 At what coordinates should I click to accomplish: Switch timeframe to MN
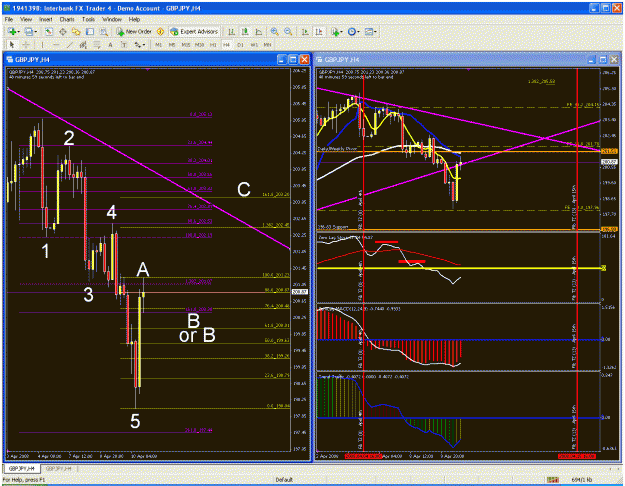point(267,45)
